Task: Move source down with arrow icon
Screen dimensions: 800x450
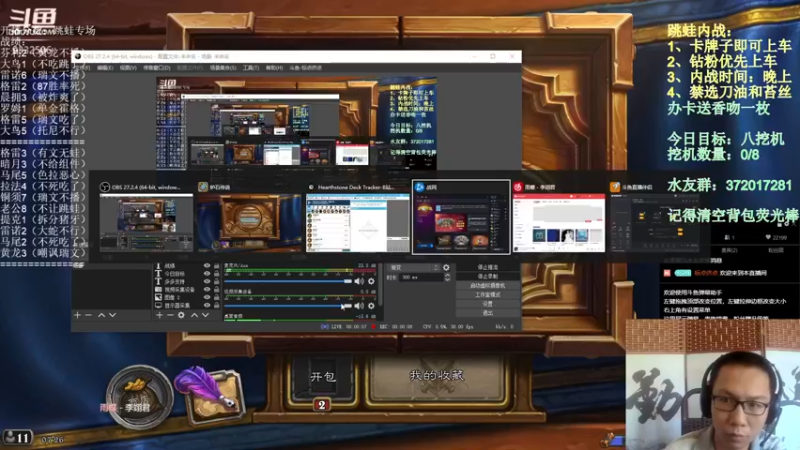Action: tap(205, 315)
